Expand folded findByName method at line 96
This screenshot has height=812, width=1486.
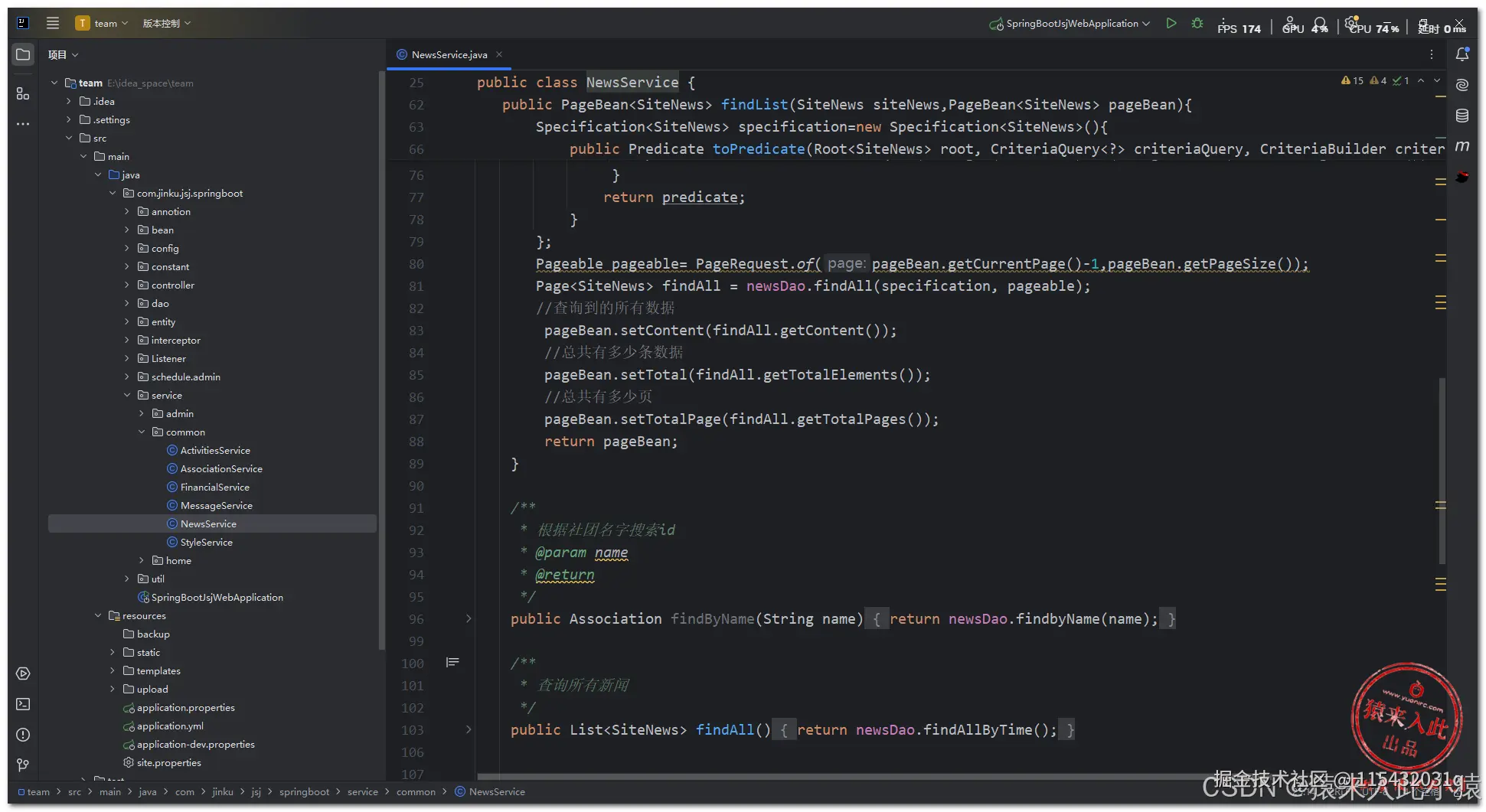click(469, 618)
